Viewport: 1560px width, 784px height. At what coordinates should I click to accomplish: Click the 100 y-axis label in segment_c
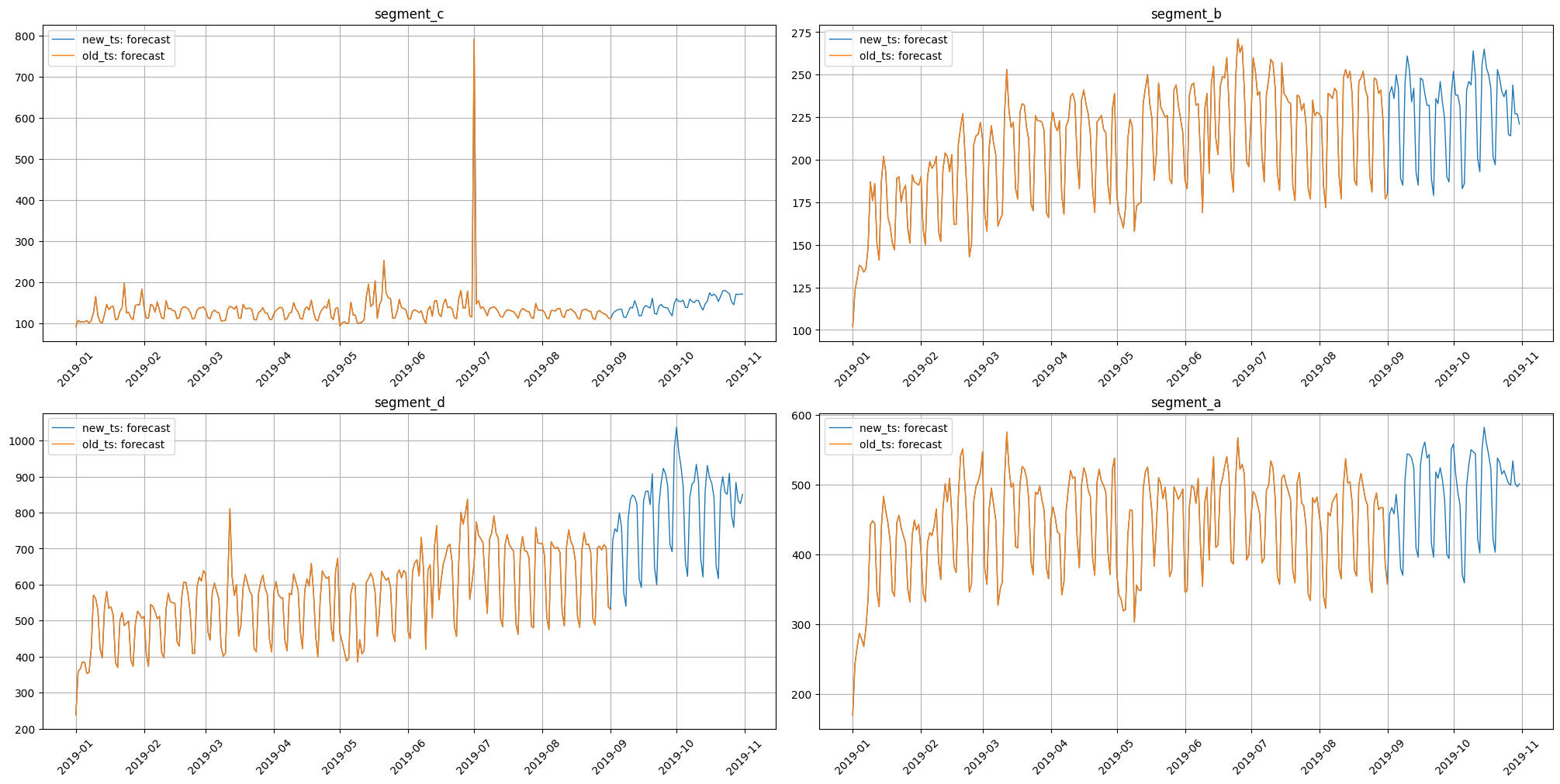(x=24, y=324)
